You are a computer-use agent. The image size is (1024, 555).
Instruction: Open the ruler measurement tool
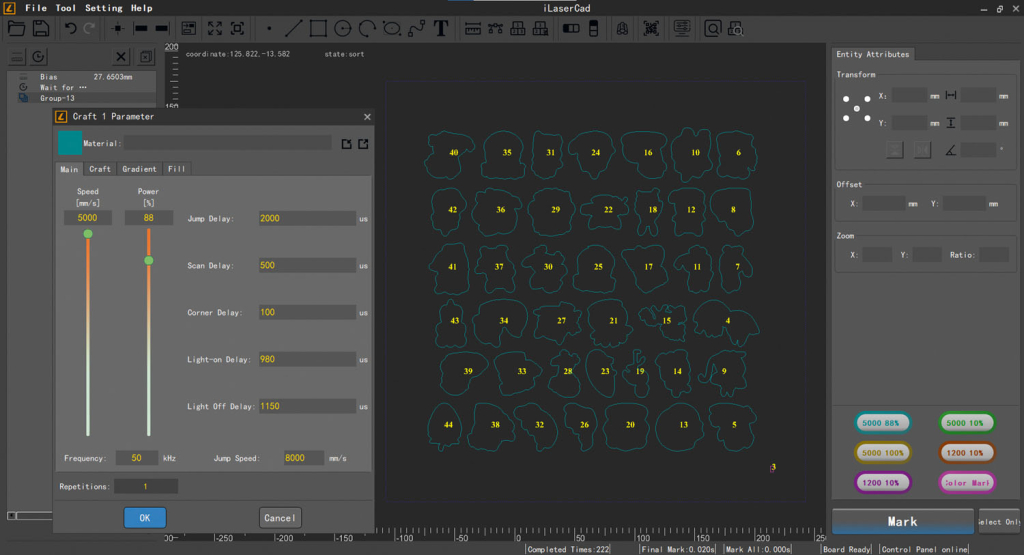click(x=473, y=28)
